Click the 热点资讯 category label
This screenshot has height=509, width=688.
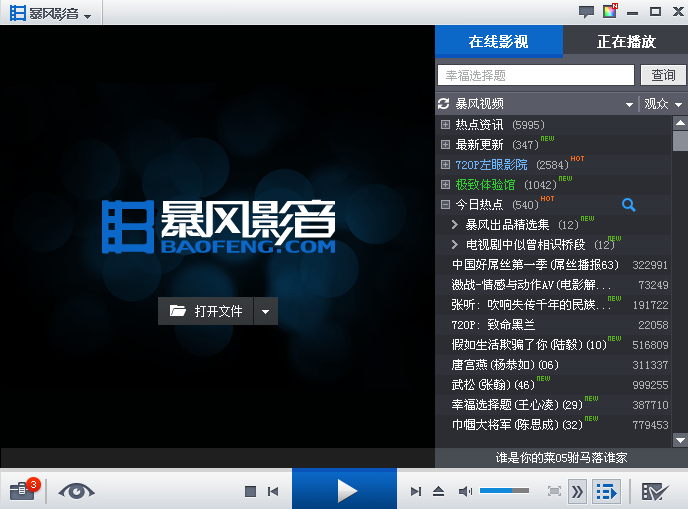(x=479, y=125)
